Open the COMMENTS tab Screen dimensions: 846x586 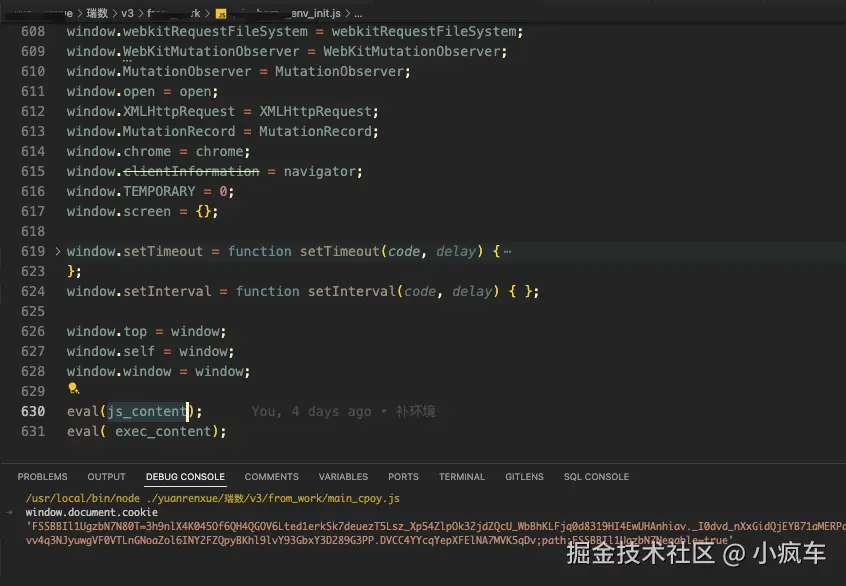(271, 476)
